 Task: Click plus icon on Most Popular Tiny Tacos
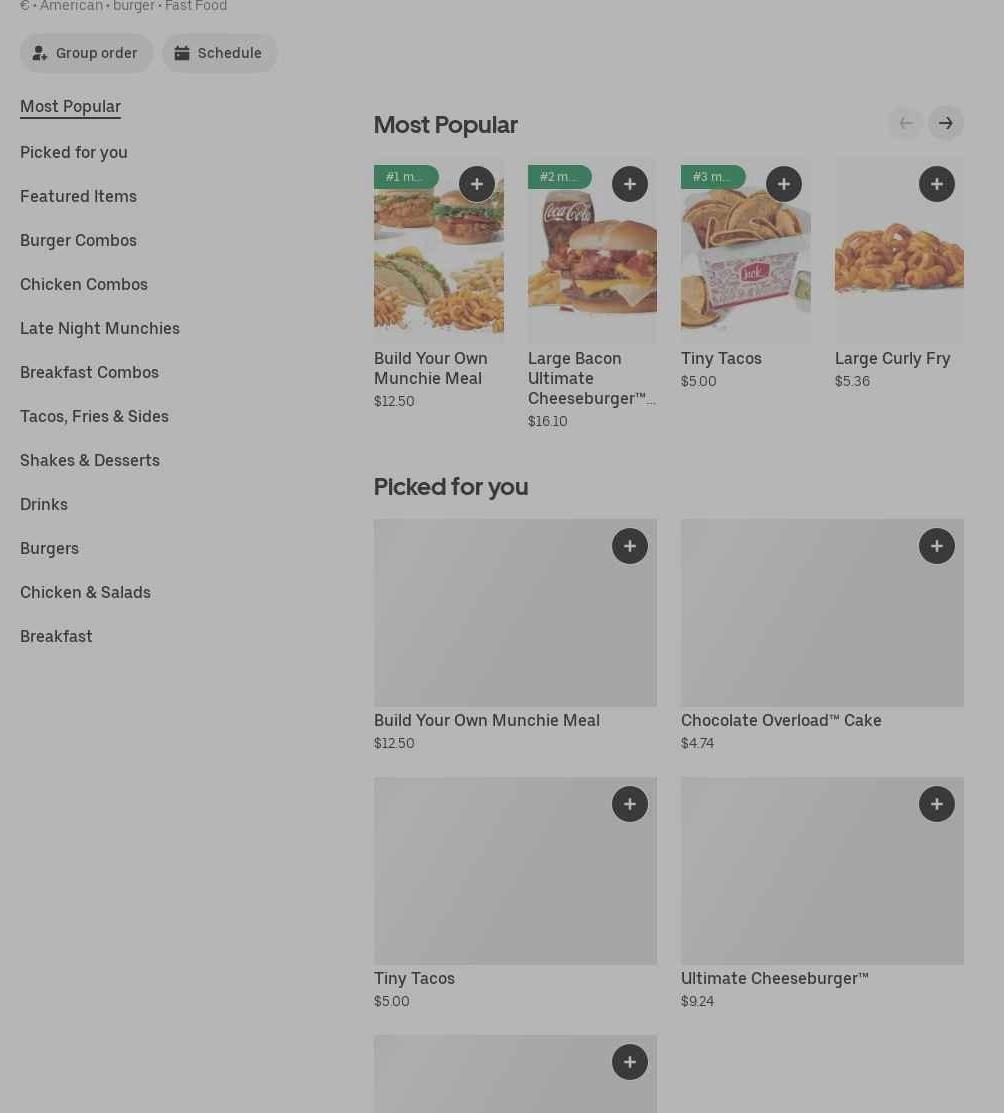(x=783, y=184)
